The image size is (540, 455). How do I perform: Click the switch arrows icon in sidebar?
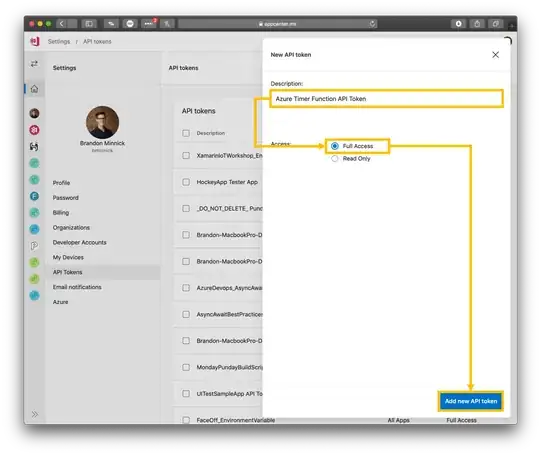coord(34,64)
